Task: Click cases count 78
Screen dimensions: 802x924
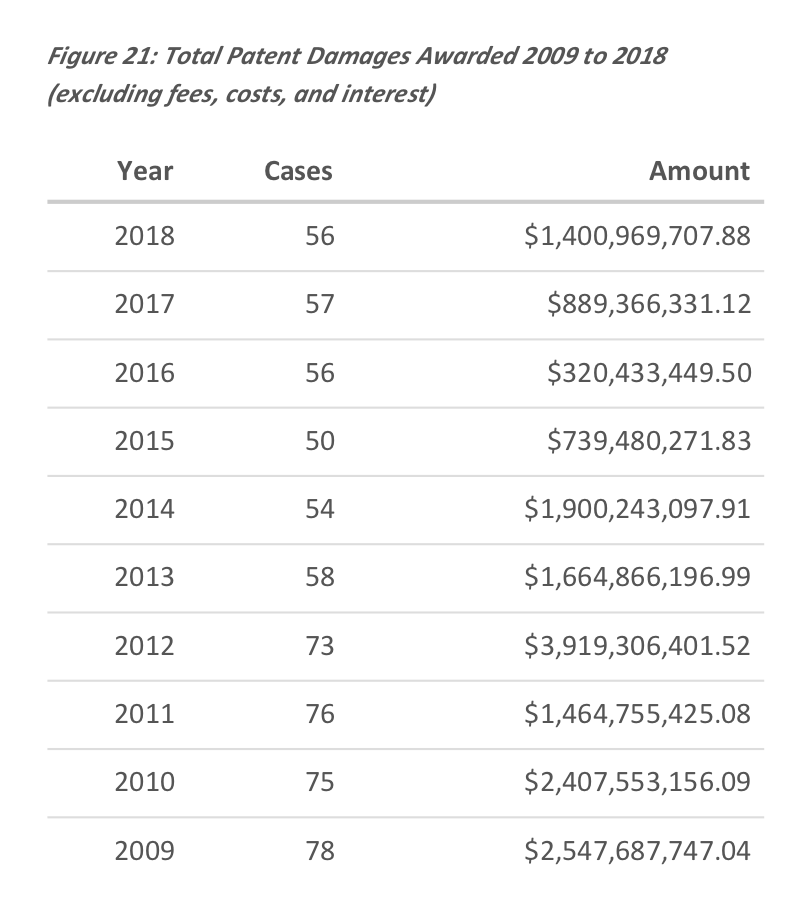Action: coord(320,851)
